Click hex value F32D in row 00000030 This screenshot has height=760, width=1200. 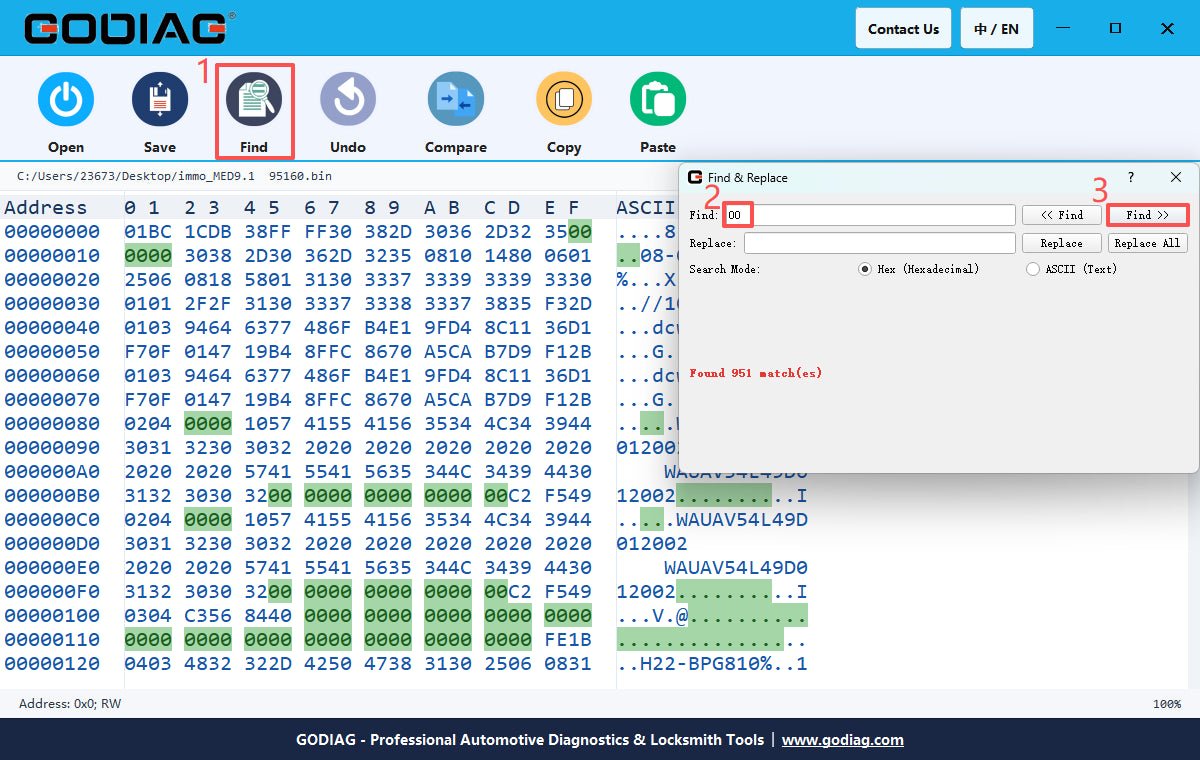pyautogui.click(x=568, y=304)
